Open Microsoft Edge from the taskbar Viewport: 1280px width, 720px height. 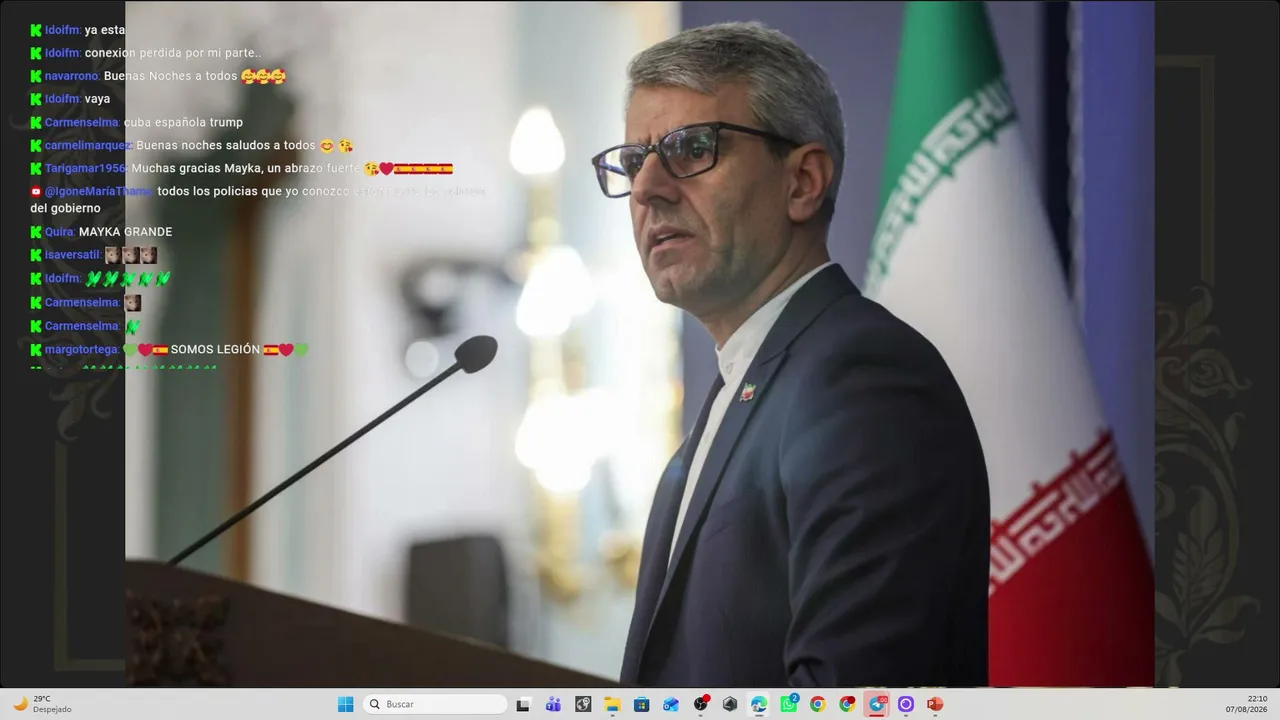759,704
